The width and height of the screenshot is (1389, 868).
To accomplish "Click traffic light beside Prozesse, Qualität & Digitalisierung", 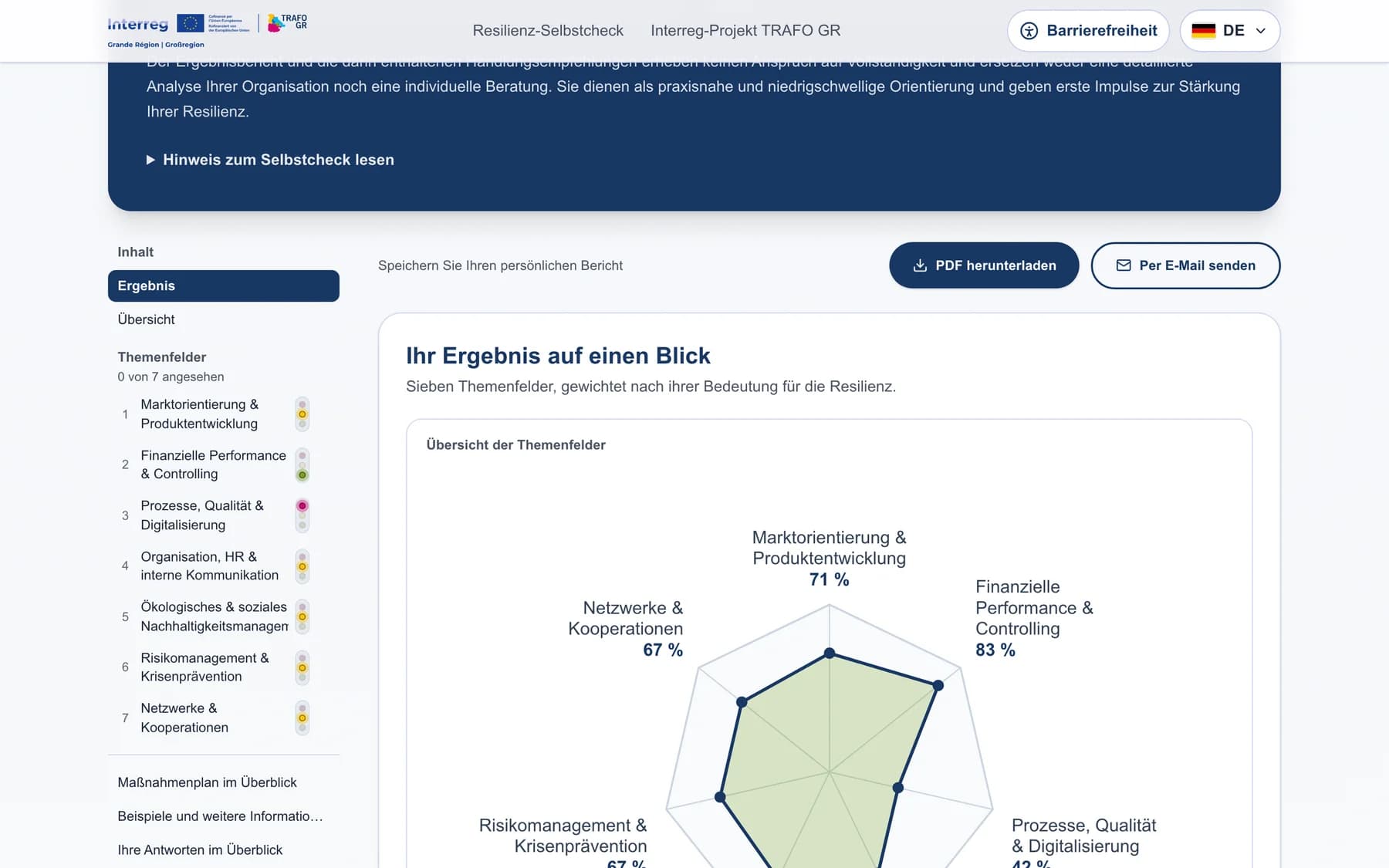I will coord(302,515).
